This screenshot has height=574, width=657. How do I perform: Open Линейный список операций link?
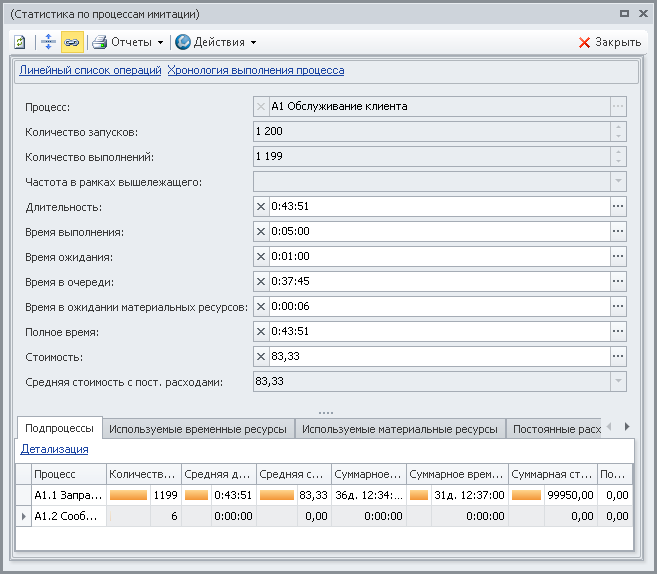(90, 70)
